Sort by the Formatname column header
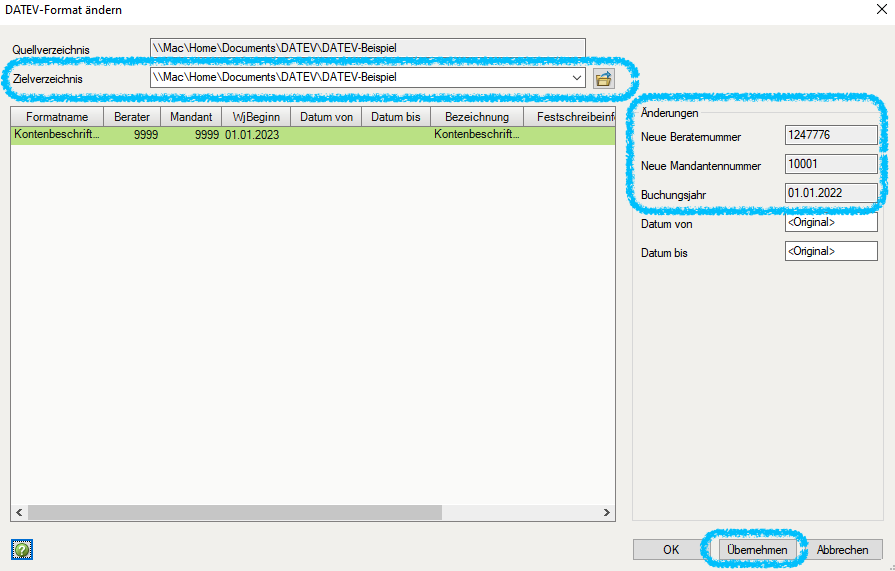 (57, 116)
